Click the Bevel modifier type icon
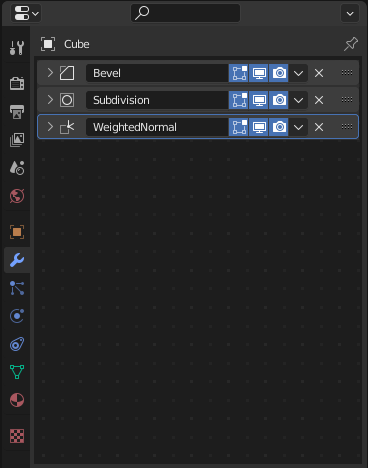Viewport: 368px width, 468px height. (67, 73)
